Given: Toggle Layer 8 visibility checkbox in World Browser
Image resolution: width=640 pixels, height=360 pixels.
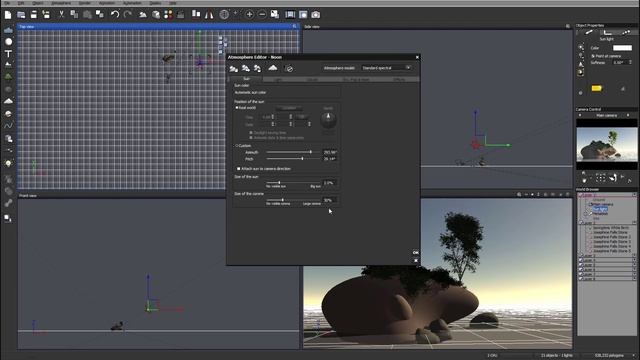Looking at the screenshot, I should tap(581, 279).
